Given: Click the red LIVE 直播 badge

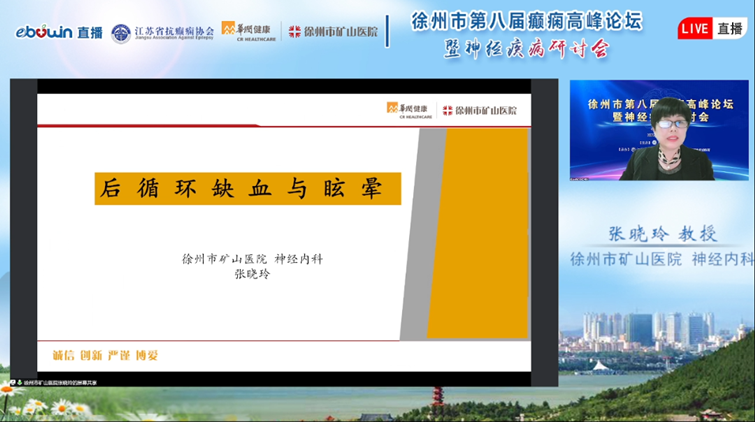Looking at the screenshot, I should (710, 29).
